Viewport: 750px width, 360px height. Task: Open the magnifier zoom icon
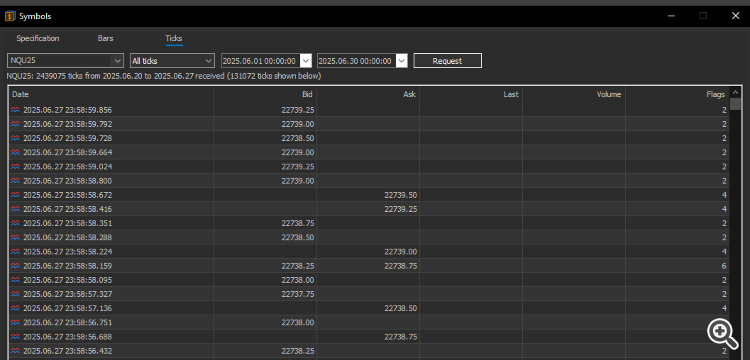tap(722, 333)
